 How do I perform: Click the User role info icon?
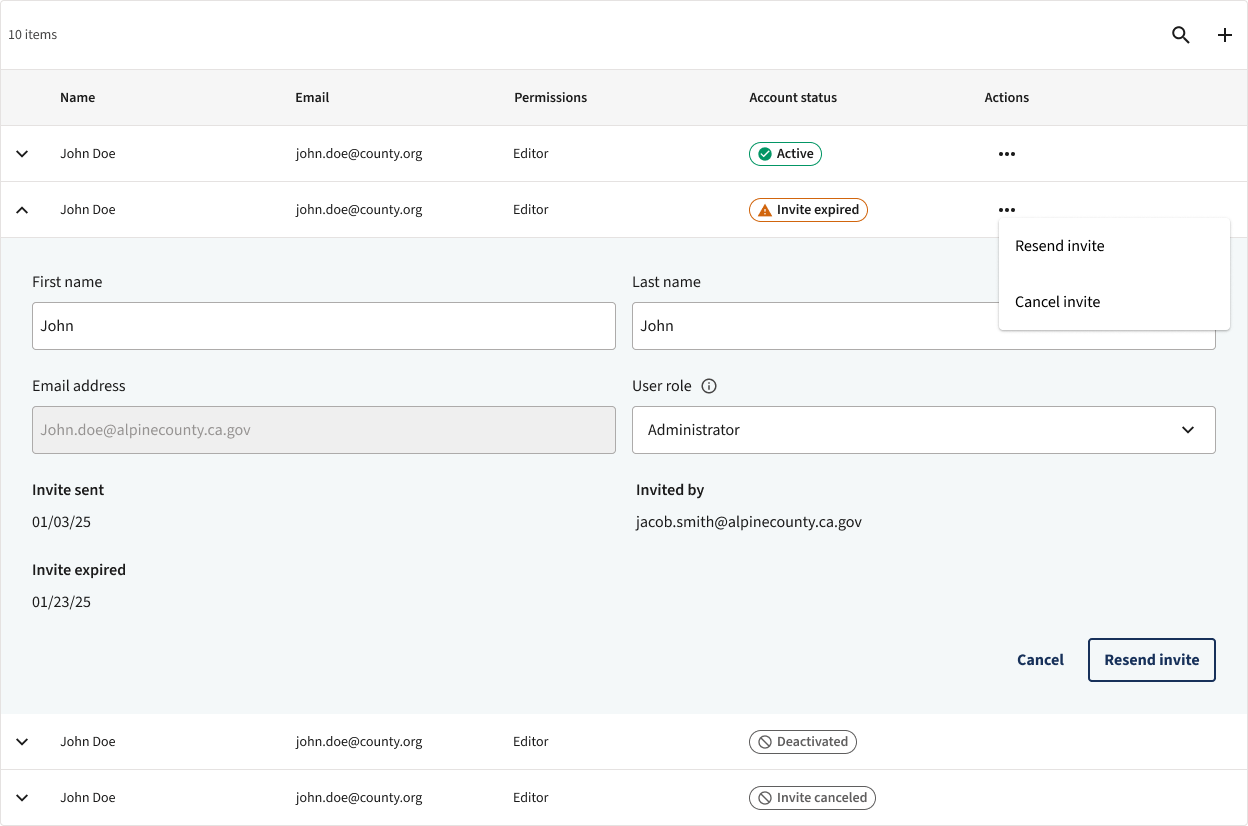(709, 386)
